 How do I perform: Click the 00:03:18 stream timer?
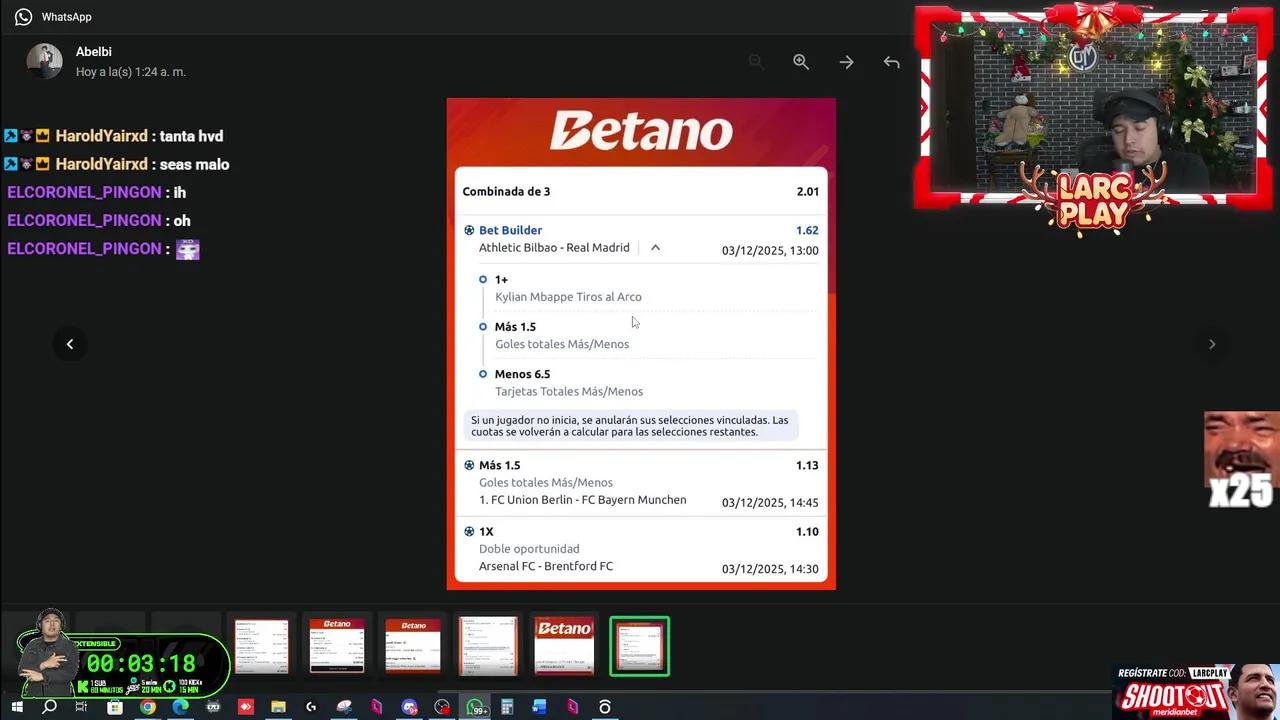(x=141, y=663)
